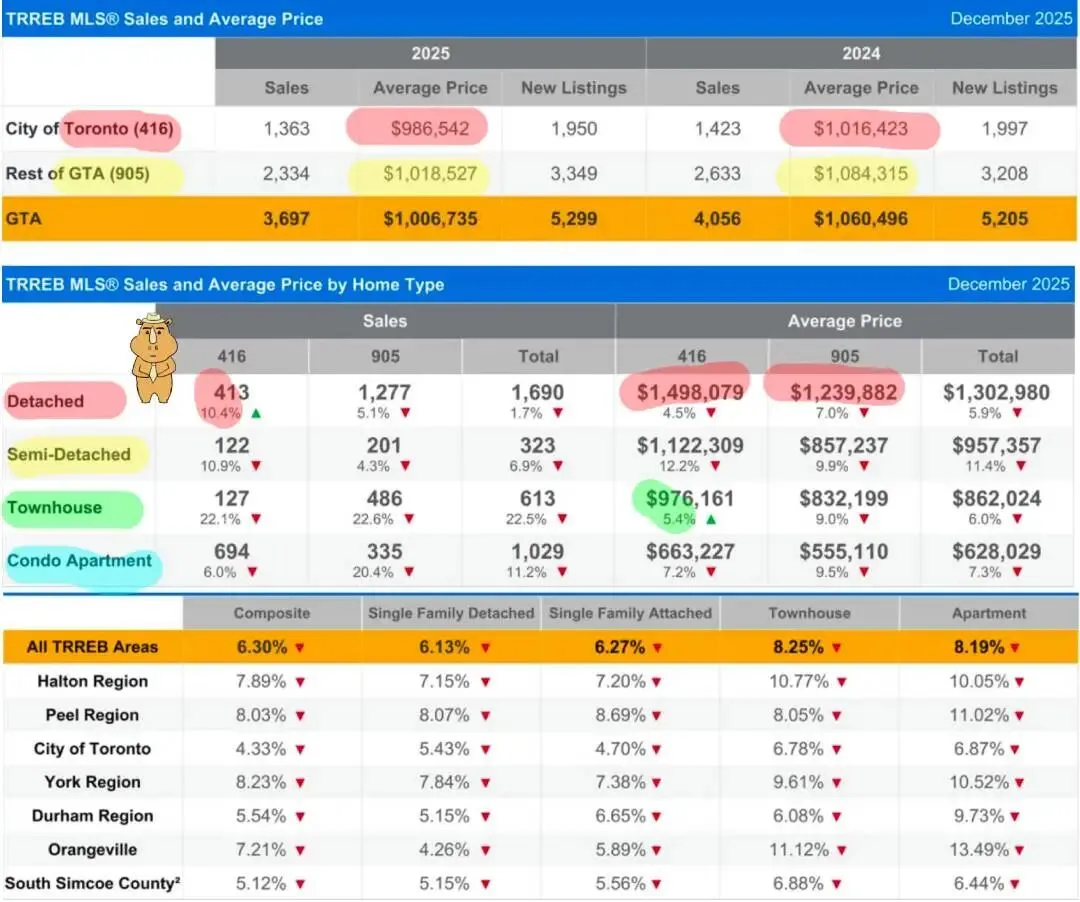
Task: Click GTA 2025 average price $1,006,735
Action: (x=430, y=219)
